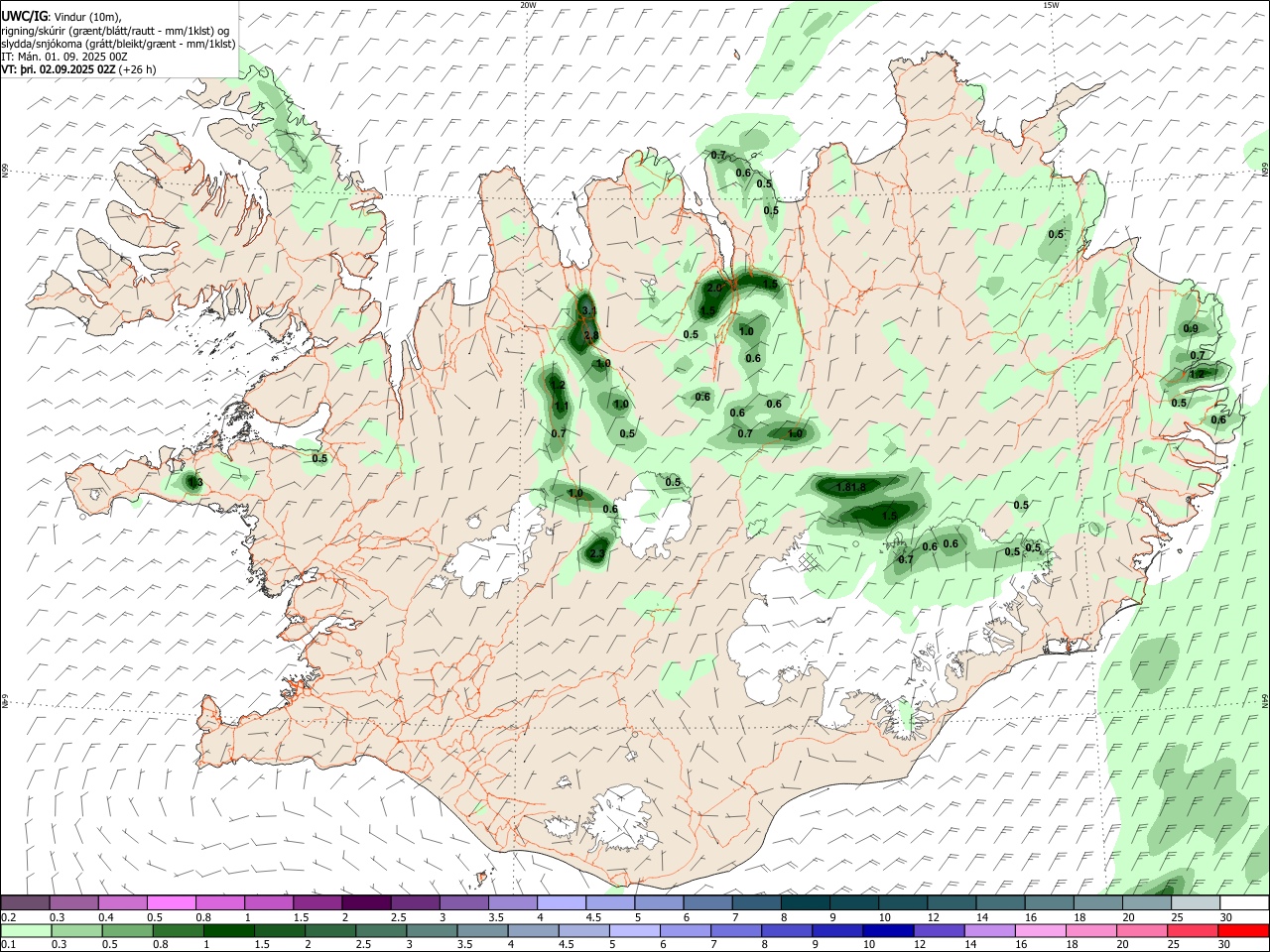Click the hatched marker on the central glacier

pyautogui.click(x=809, y=561)
